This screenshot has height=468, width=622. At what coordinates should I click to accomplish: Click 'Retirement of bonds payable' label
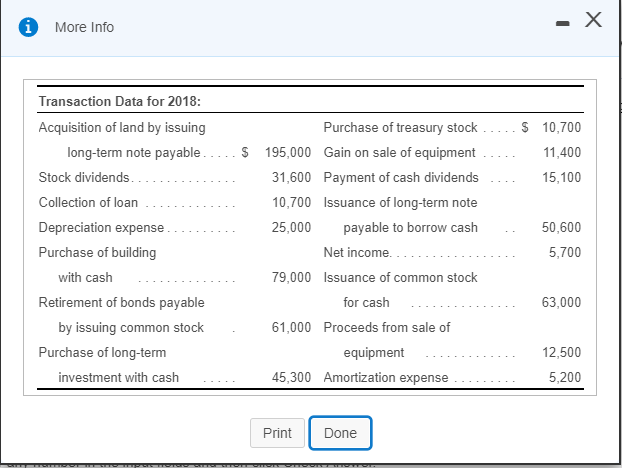pos(121,303)
